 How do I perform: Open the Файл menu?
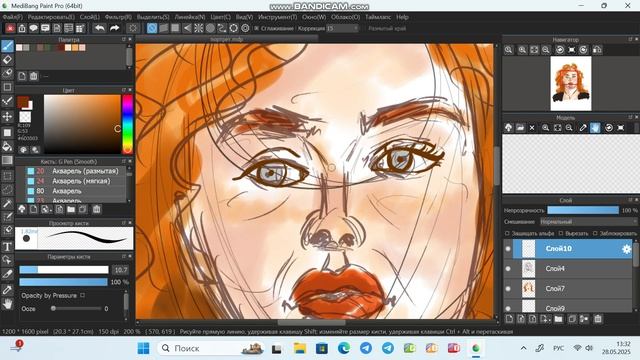click(13, 17)
